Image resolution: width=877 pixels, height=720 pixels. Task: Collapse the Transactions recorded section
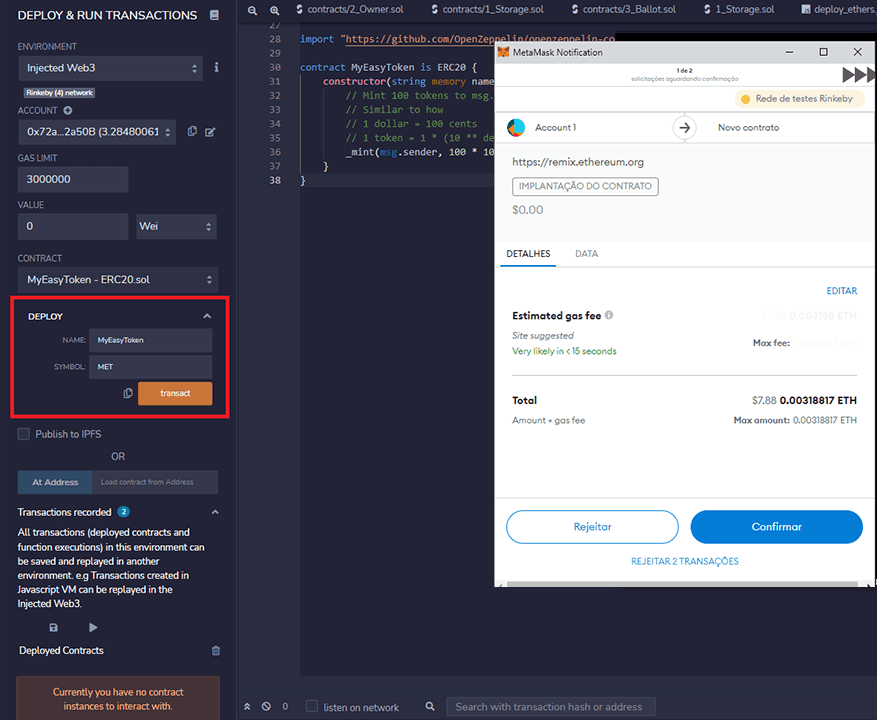tap(215, 512)
